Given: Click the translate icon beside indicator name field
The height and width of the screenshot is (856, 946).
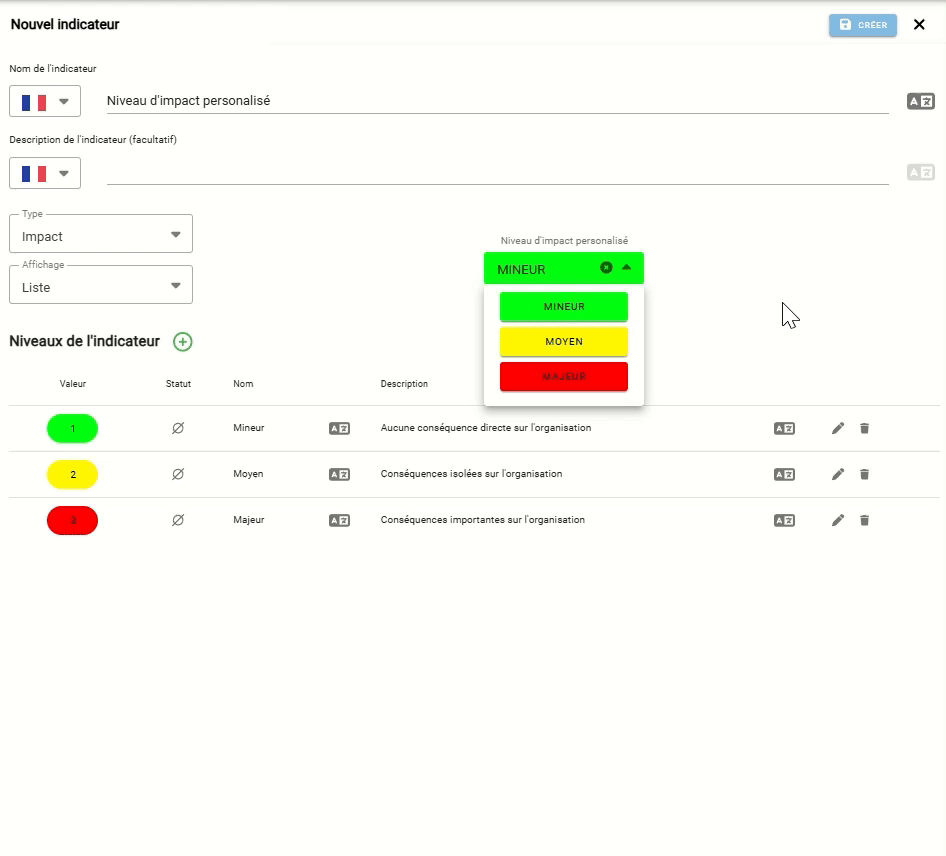Looking at the screenshot, I should (x=920, y=101).
